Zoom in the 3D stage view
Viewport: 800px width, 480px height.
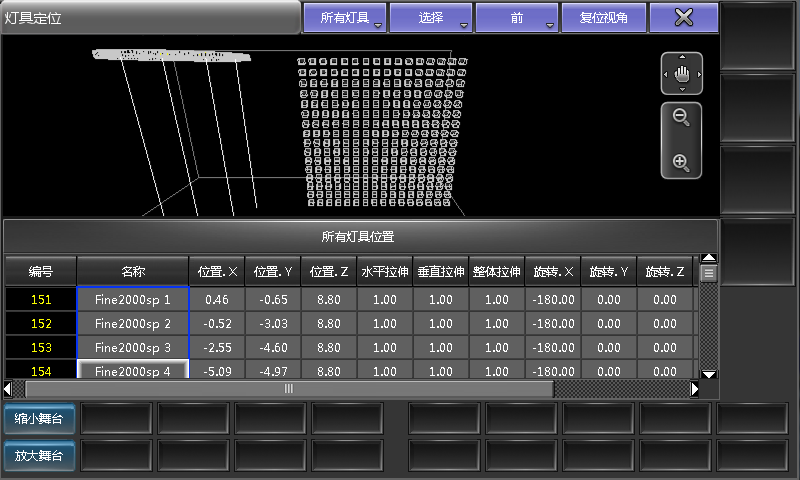tap(681, 162)
